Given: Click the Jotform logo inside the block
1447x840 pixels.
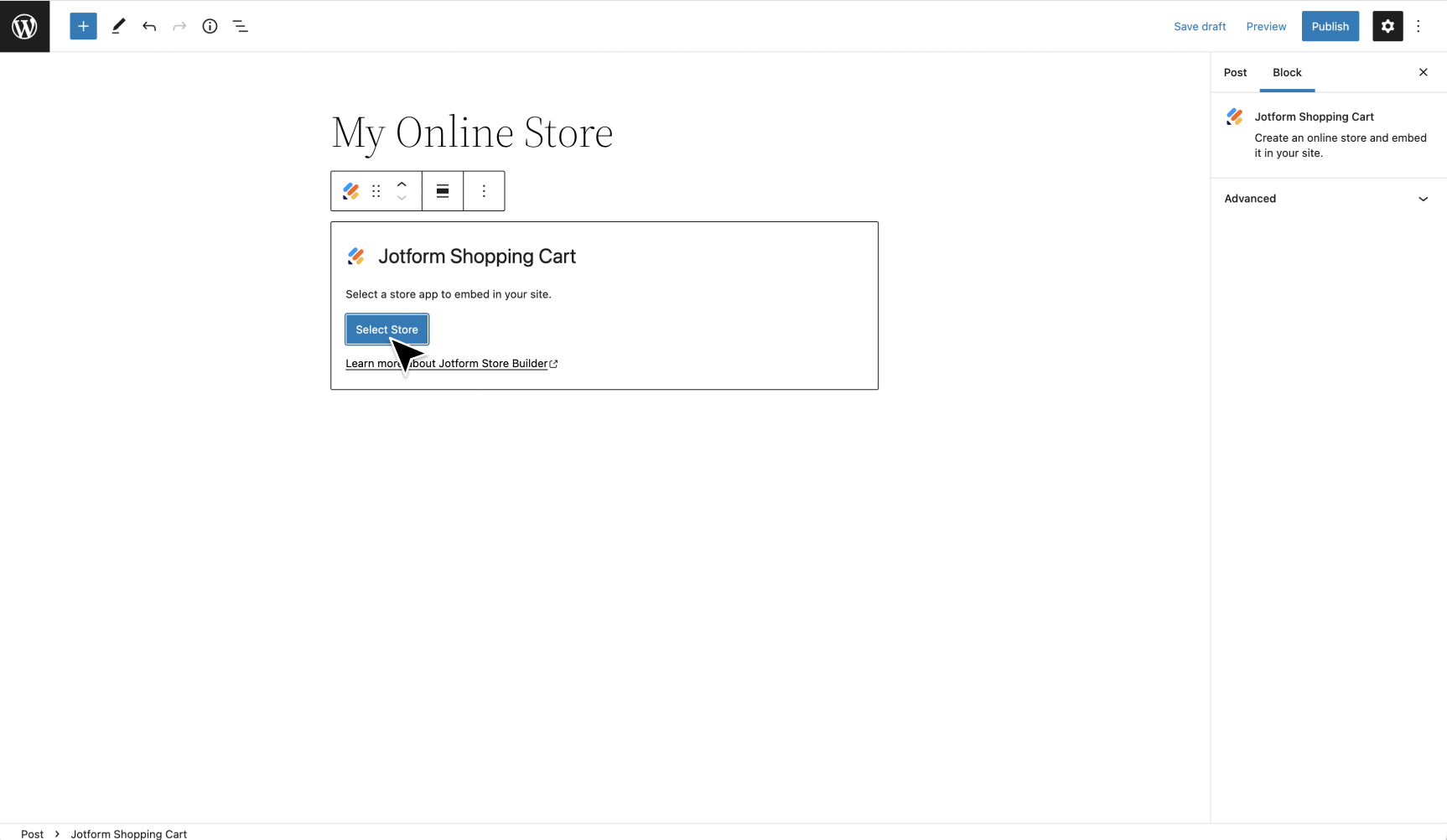Looking at the screenshot, I should [356, 257].
